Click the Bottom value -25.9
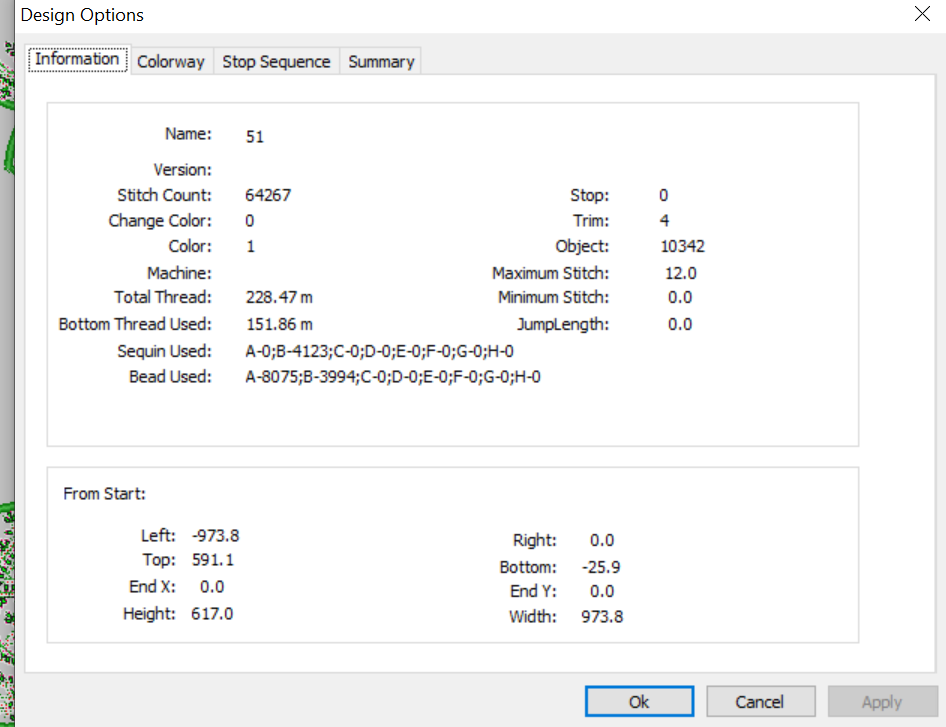 601,567
